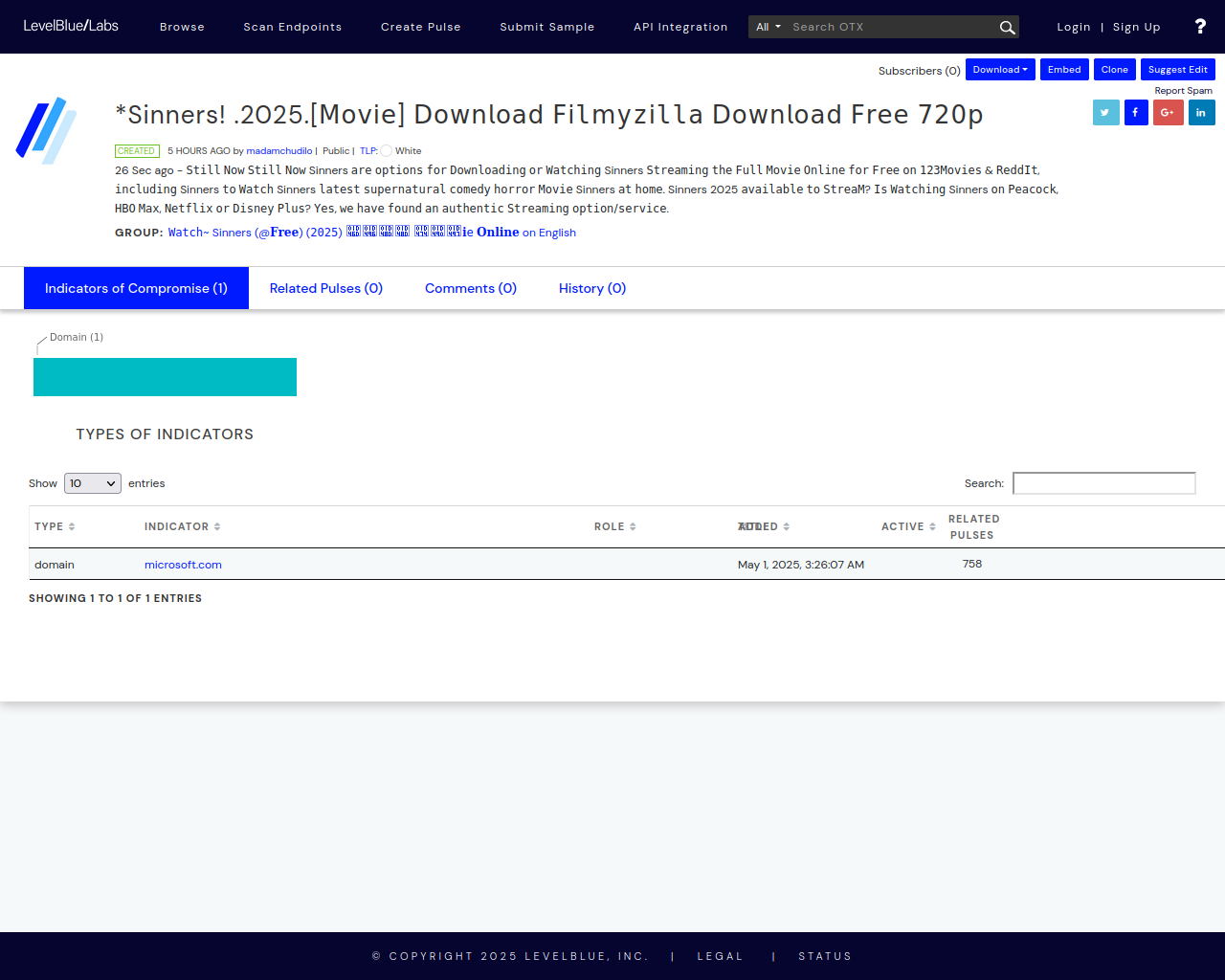Image resolution: width=1225 pixels, height=980 pixels.
Task: Sort table by Indicator column
Action: 182,526
